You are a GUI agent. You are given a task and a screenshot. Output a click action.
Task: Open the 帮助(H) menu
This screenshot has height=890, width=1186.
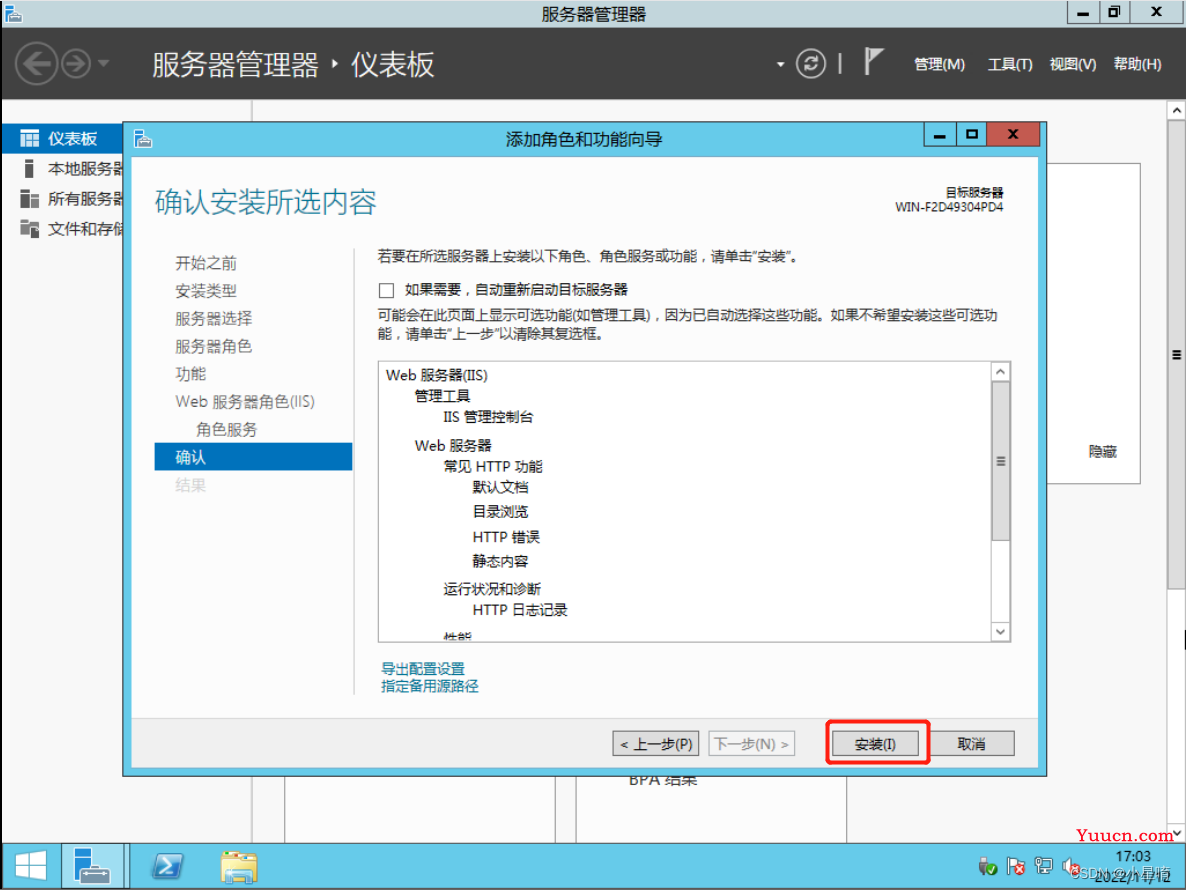(x=1137, y=65)
